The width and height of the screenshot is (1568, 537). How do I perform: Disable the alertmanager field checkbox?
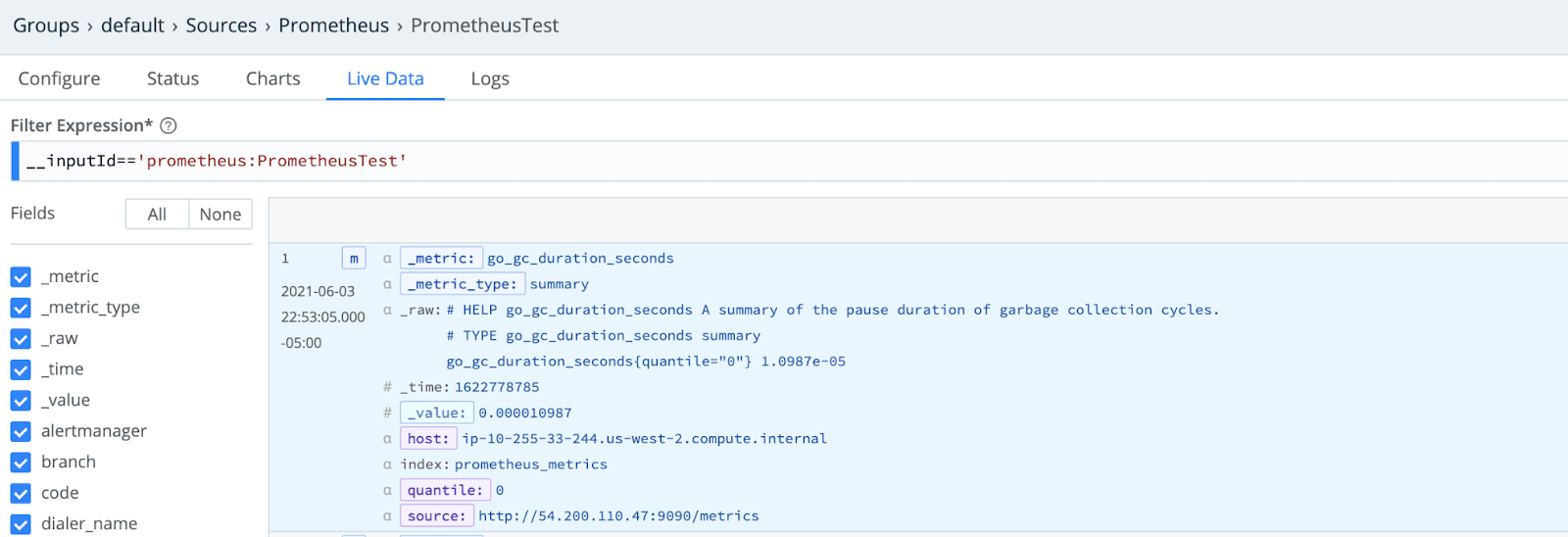(21, 431)
